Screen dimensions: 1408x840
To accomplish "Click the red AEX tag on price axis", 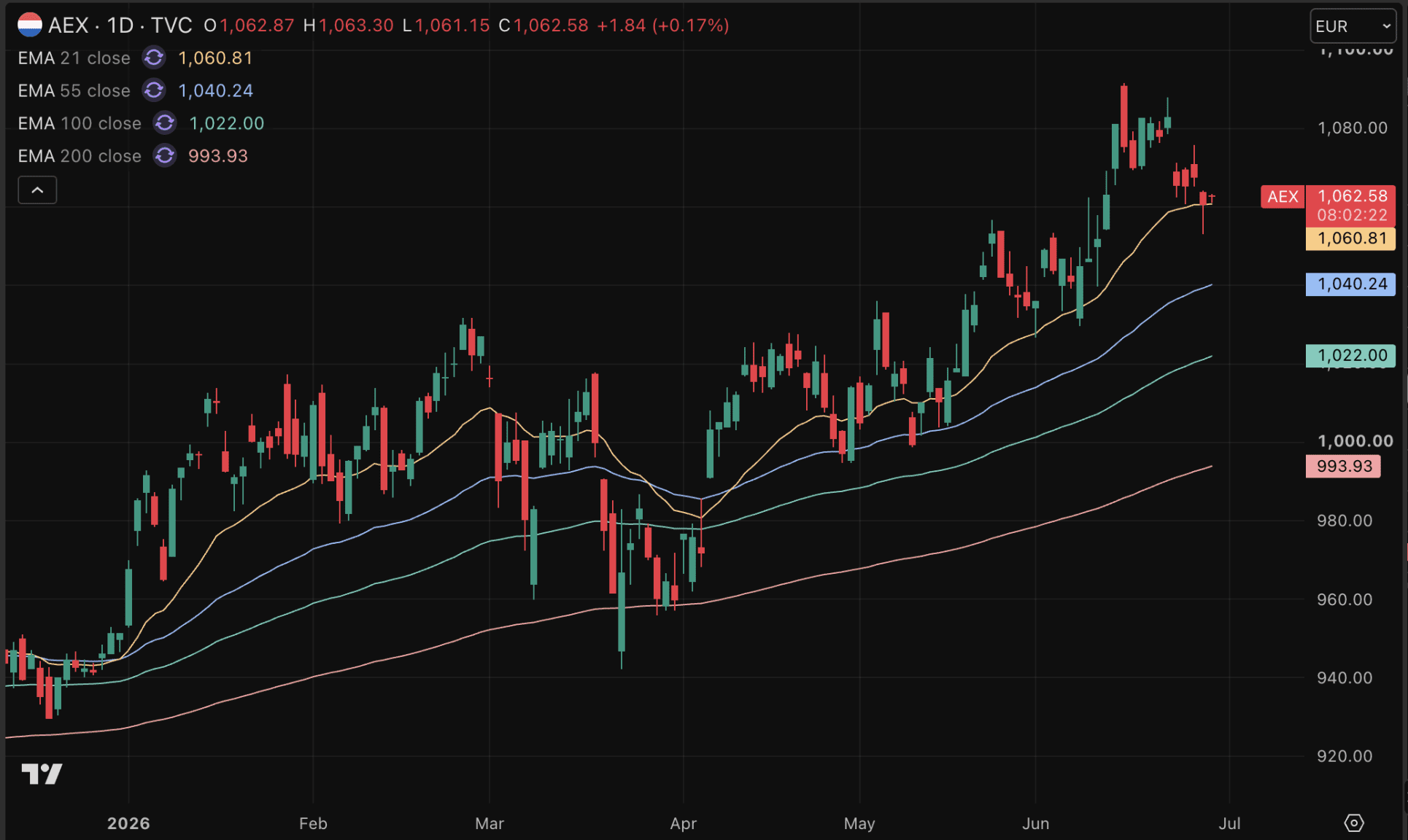I will 1283,197.
